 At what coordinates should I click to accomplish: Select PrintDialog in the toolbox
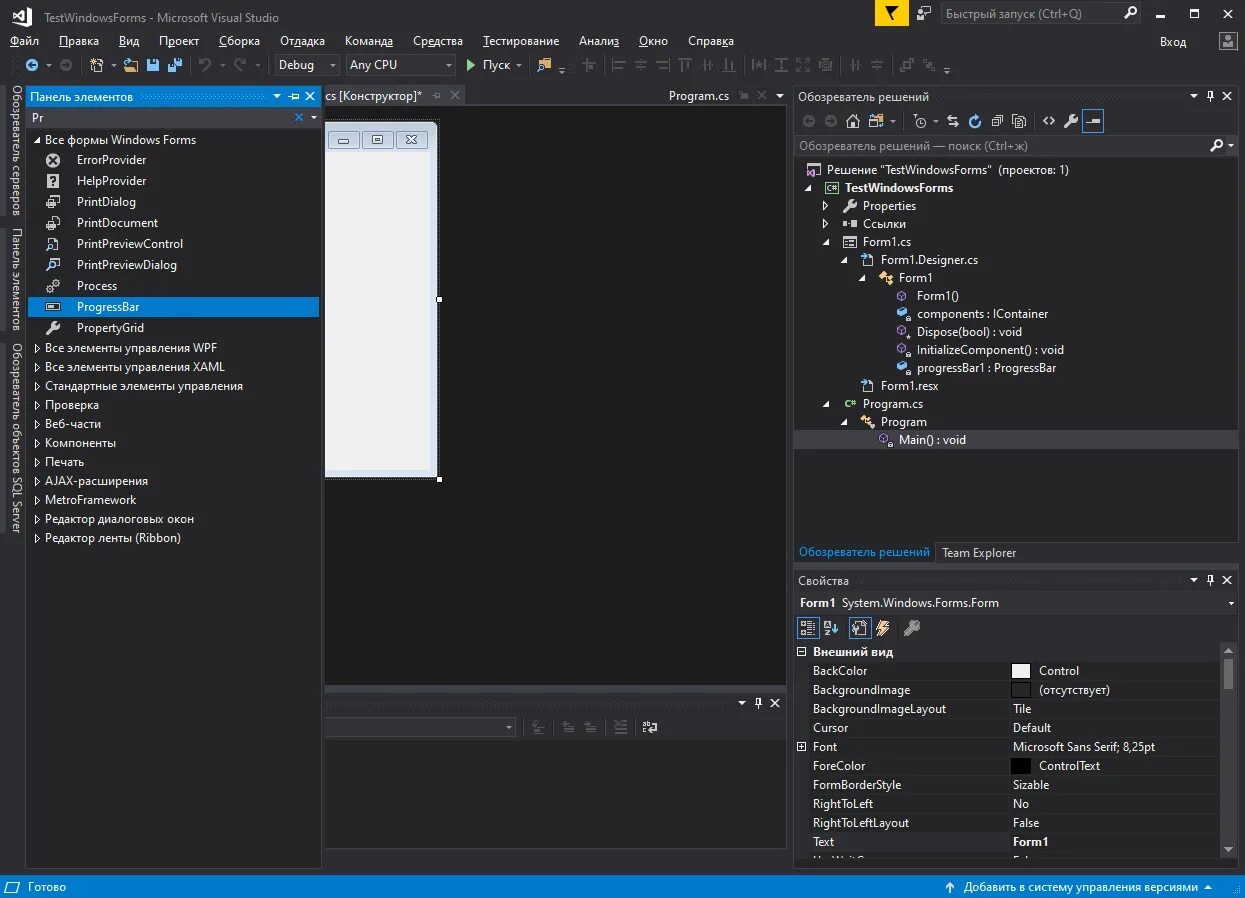(106, 202)
